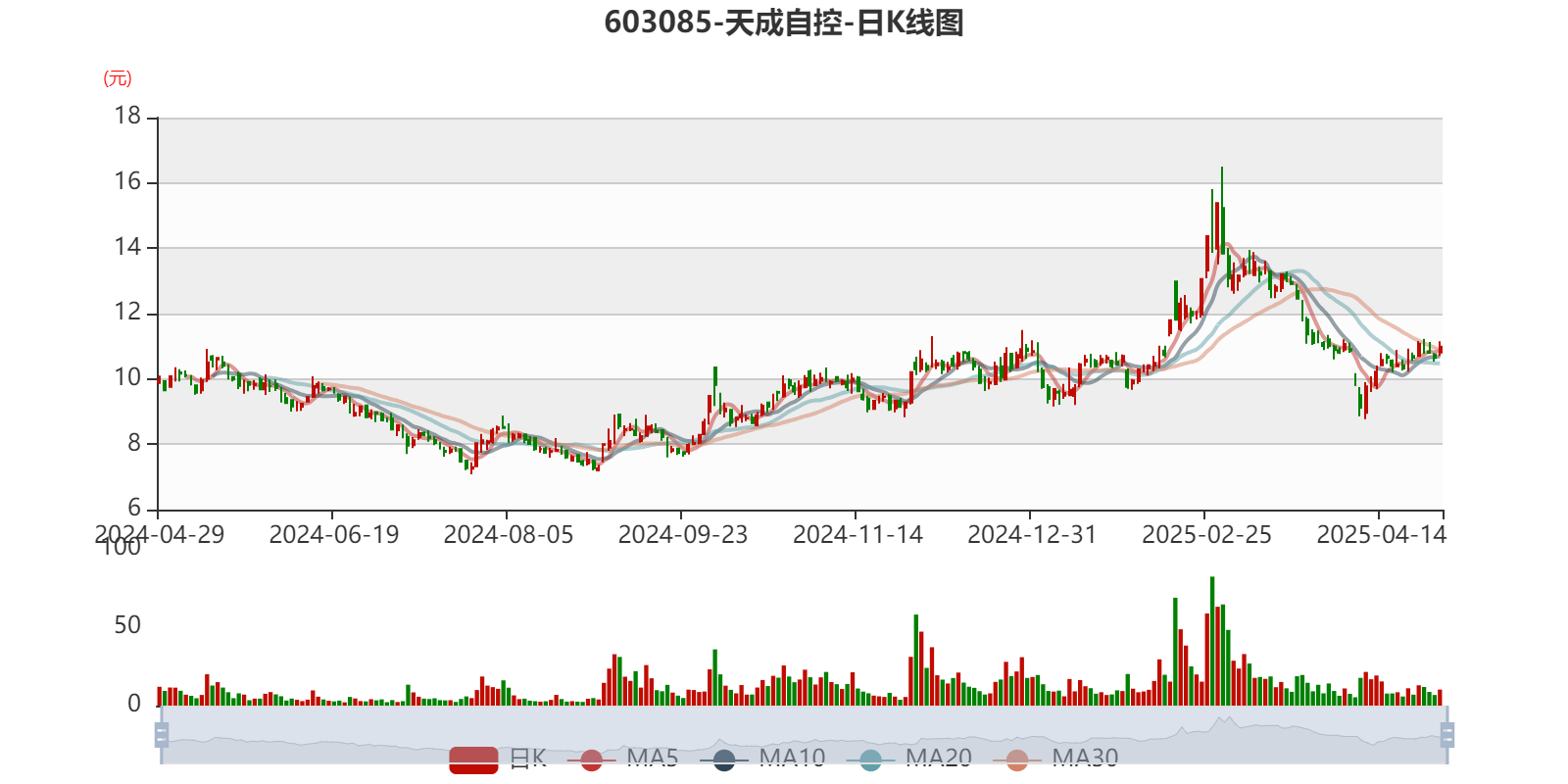Toggle the MA20 line in legend
The image size is (1568, 784).
click(x=909, y=759)
